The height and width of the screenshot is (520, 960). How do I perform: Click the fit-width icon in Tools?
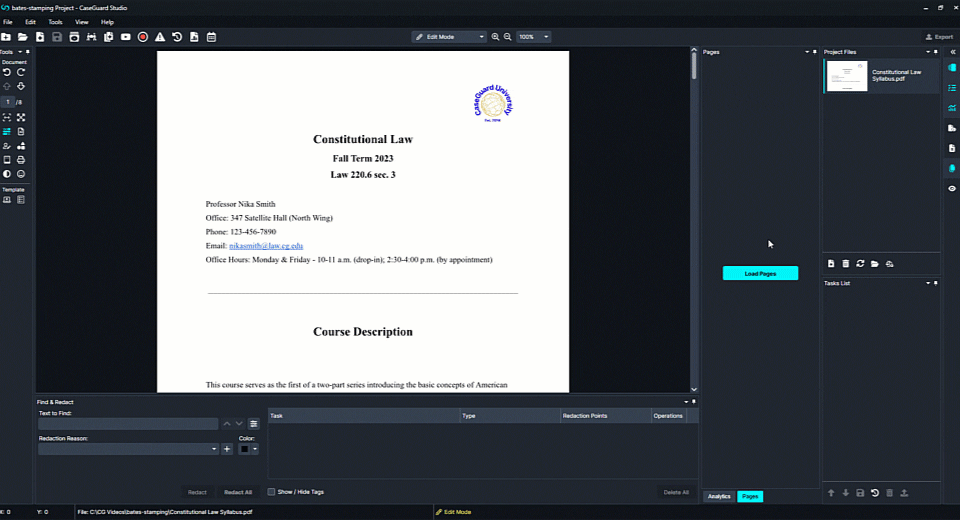click(x=7, y=117)
